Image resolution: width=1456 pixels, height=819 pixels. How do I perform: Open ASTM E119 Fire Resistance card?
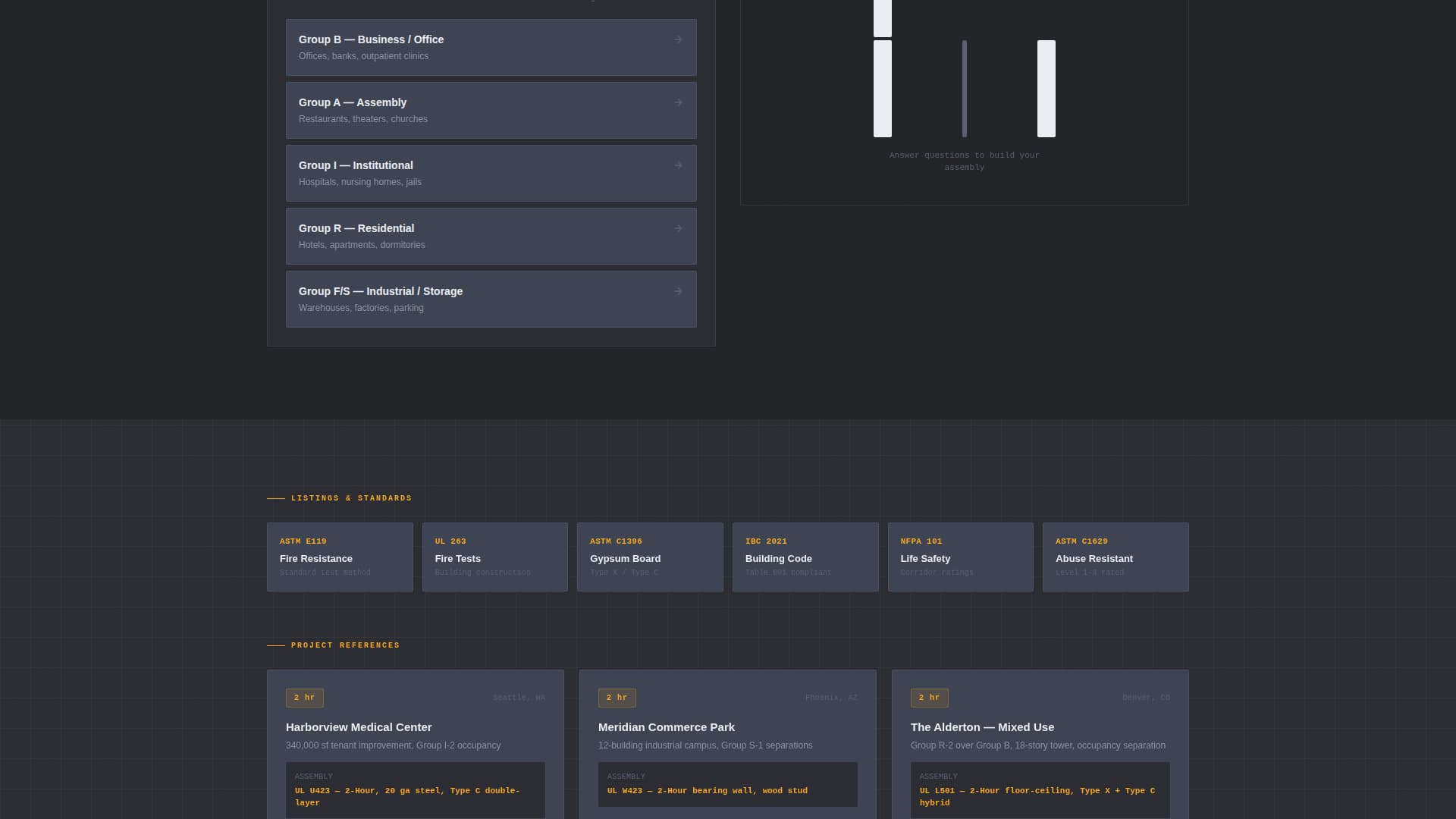coord(340,557)
